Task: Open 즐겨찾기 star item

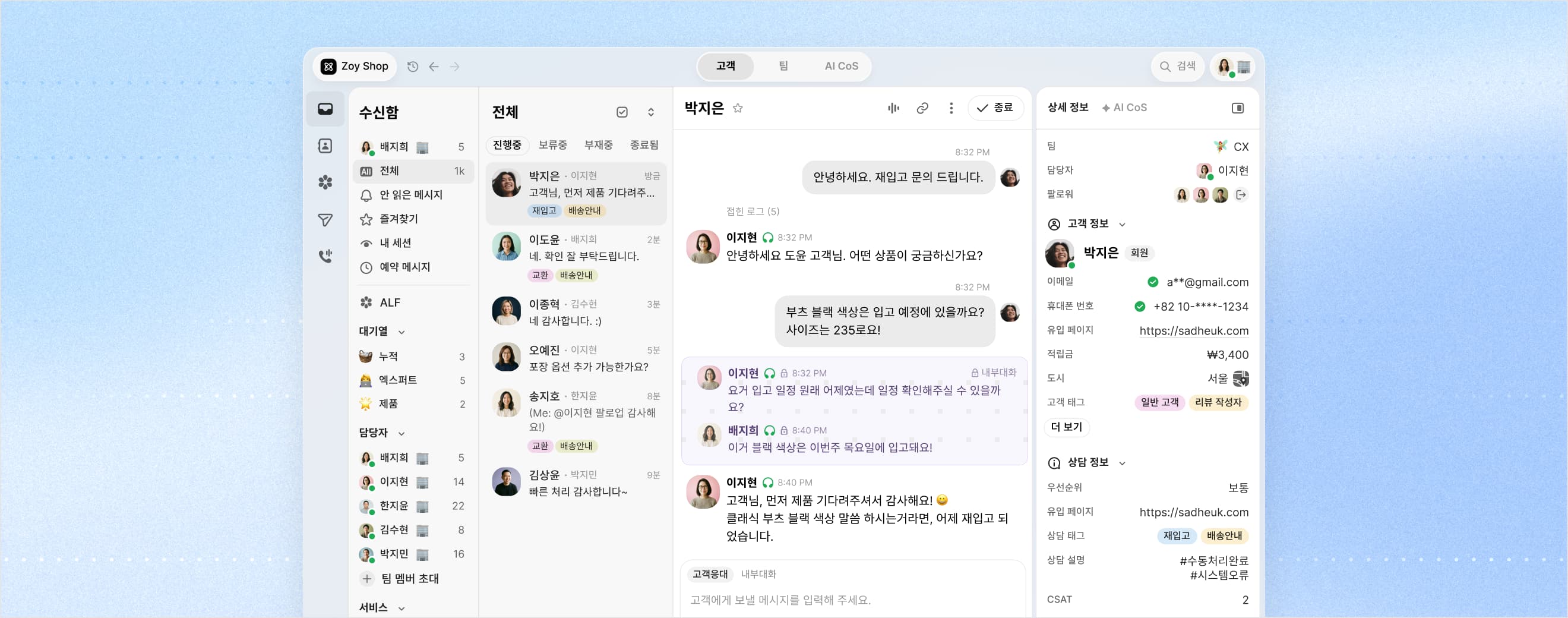Action: pyautogui.click(x=413, y=219)
